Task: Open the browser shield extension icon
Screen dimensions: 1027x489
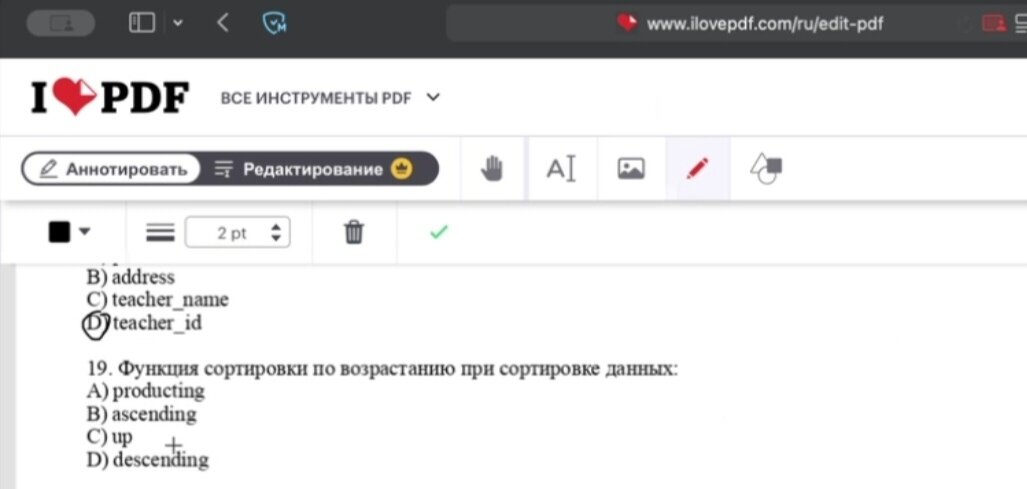Action: 274,24
